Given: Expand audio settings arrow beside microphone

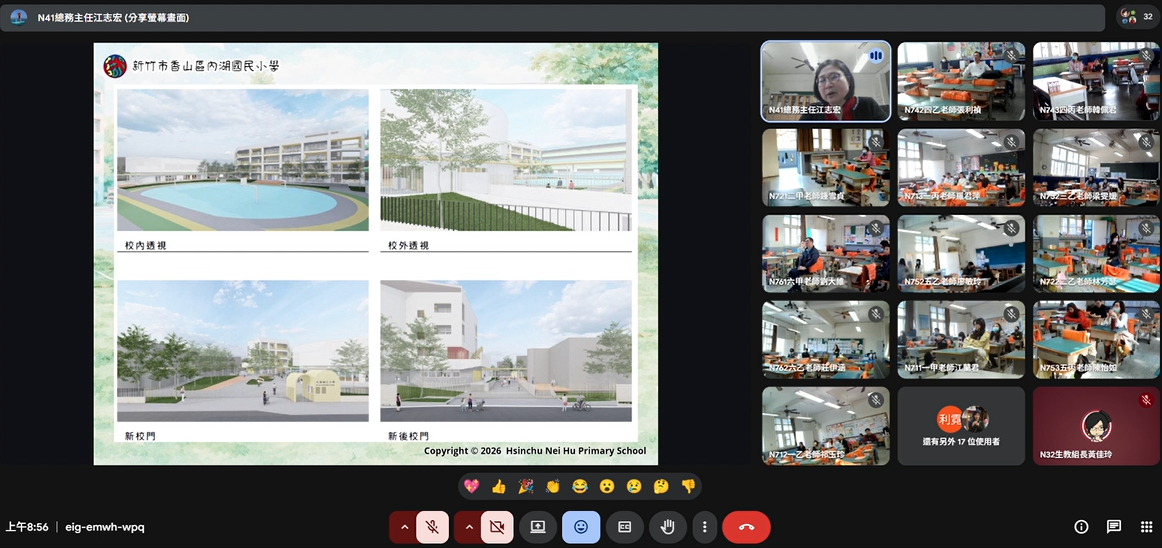Looking at the screenshot, I should click(404, 527).
